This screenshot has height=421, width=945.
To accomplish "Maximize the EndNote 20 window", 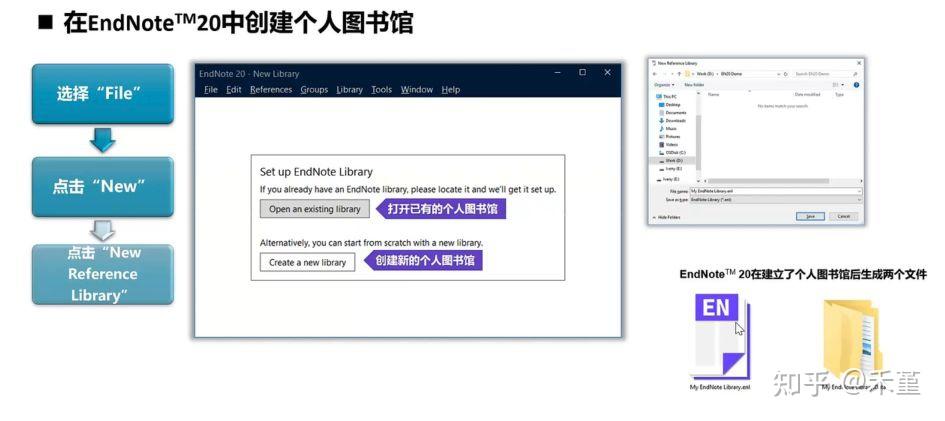I will (x=582, y=72).
